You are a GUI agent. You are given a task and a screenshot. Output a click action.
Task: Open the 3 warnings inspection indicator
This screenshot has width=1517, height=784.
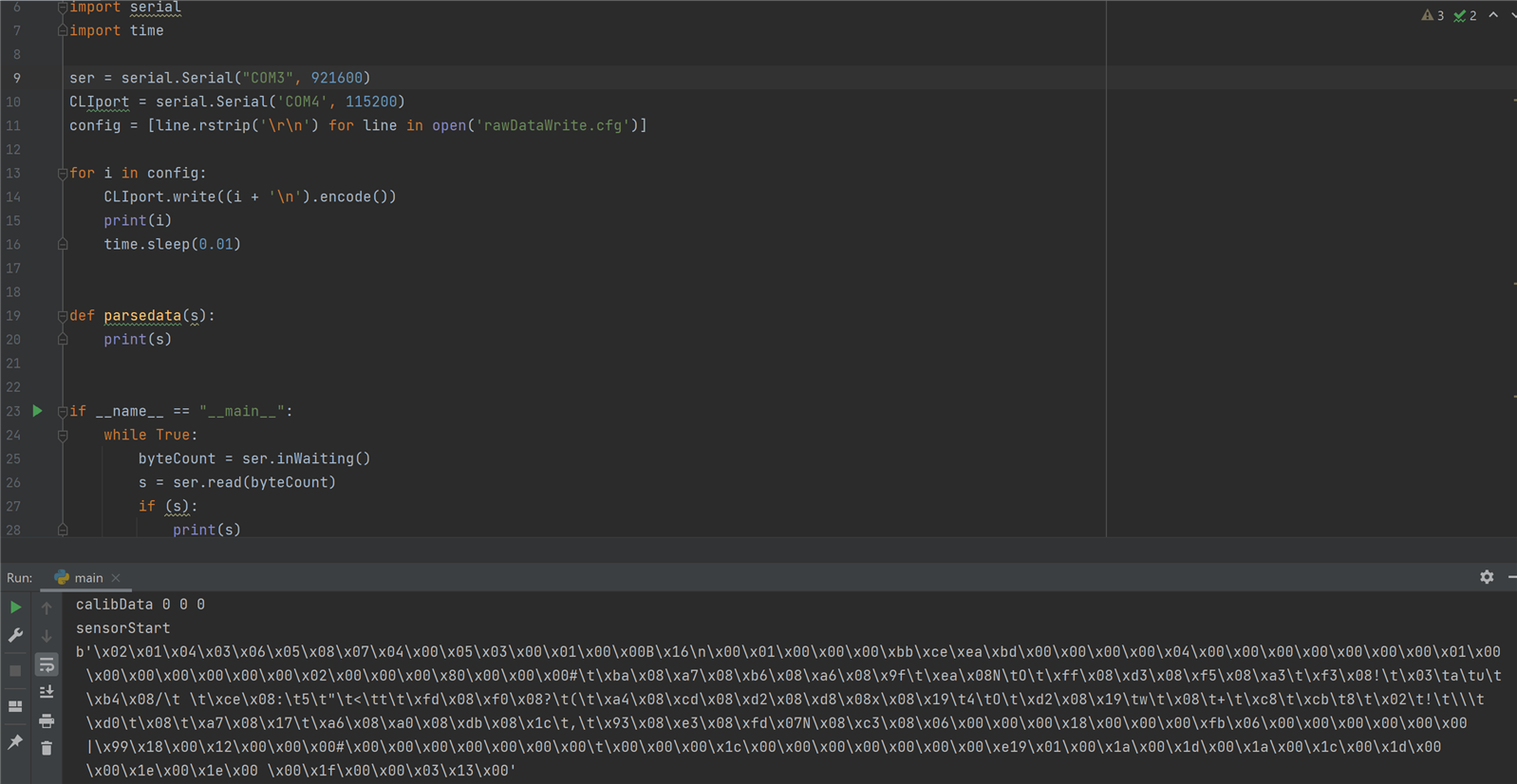pos(1433,15)
